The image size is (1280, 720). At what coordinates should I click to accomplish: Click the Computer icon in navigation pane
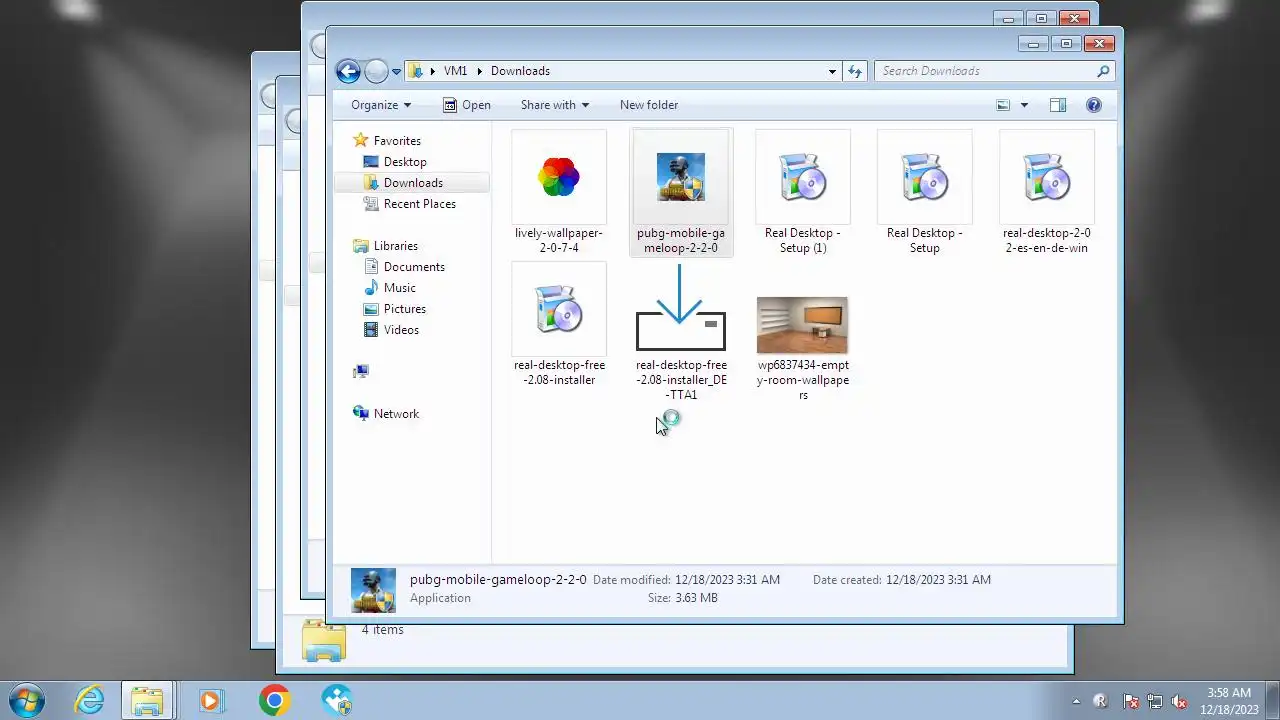pyautogui.click(x=361, y=372)
